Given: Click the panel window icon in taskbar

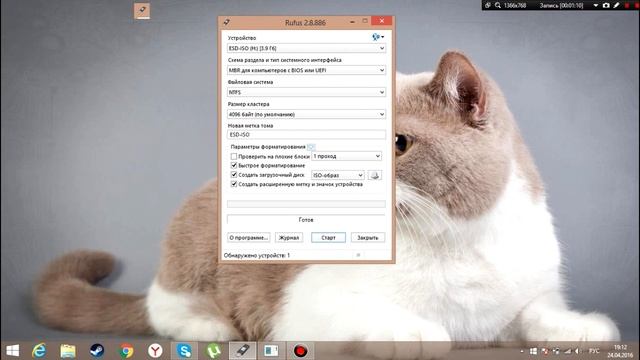Looking at the screenshot, I should pos(271,351).
